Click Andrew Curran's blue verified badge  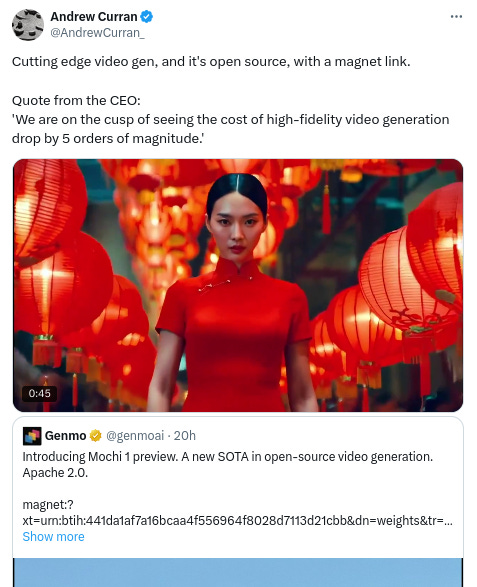(146, 17)
